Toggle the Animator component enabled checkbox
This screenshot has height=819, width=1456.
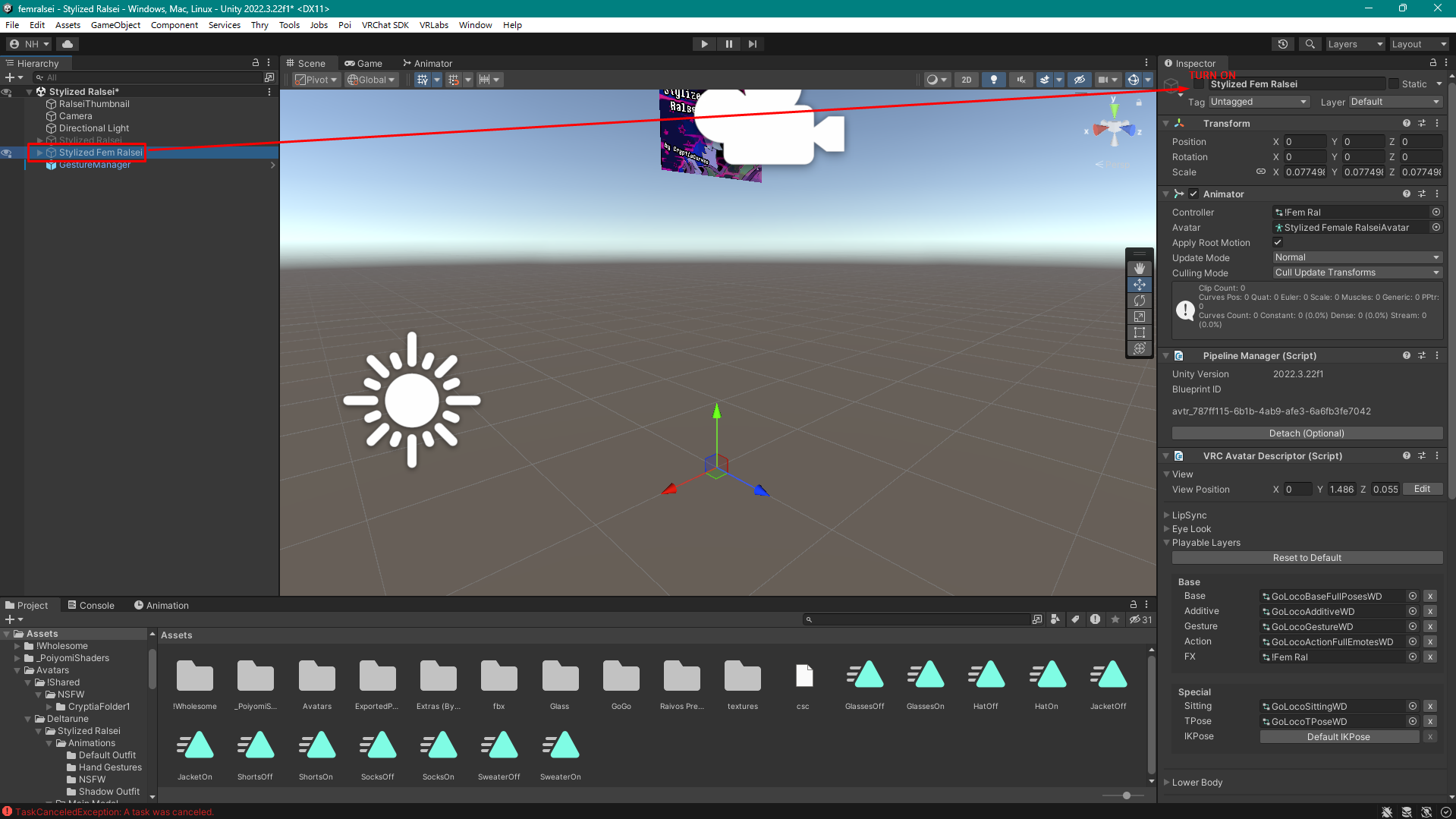(x=1193, y=194)
